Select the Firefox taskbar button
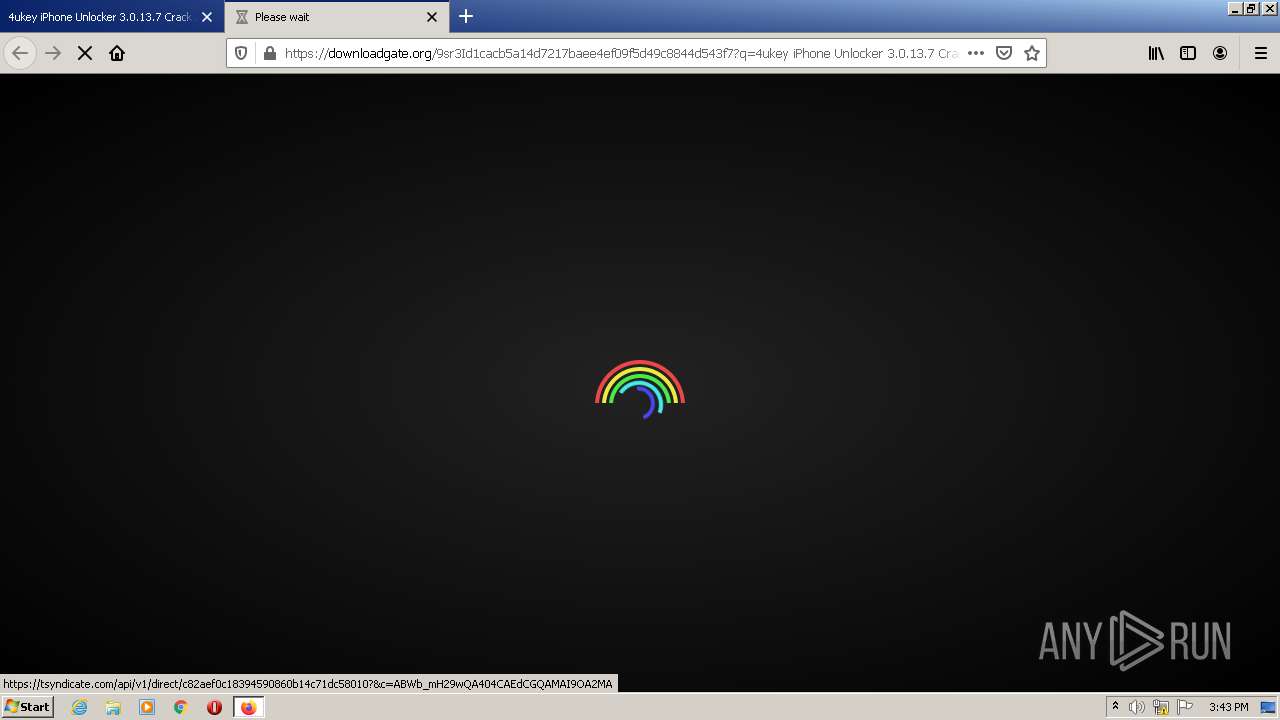The height and width of the screenshot is (720, 1280). click(x=248, y=707)
